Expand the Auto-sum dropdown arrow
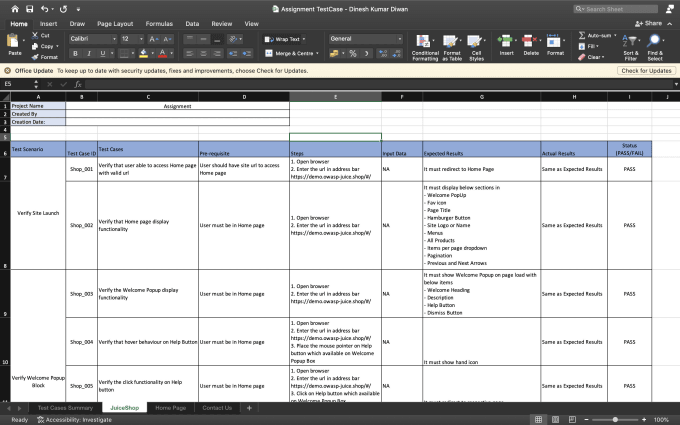The image size is (680, 425). click(615, 35)
